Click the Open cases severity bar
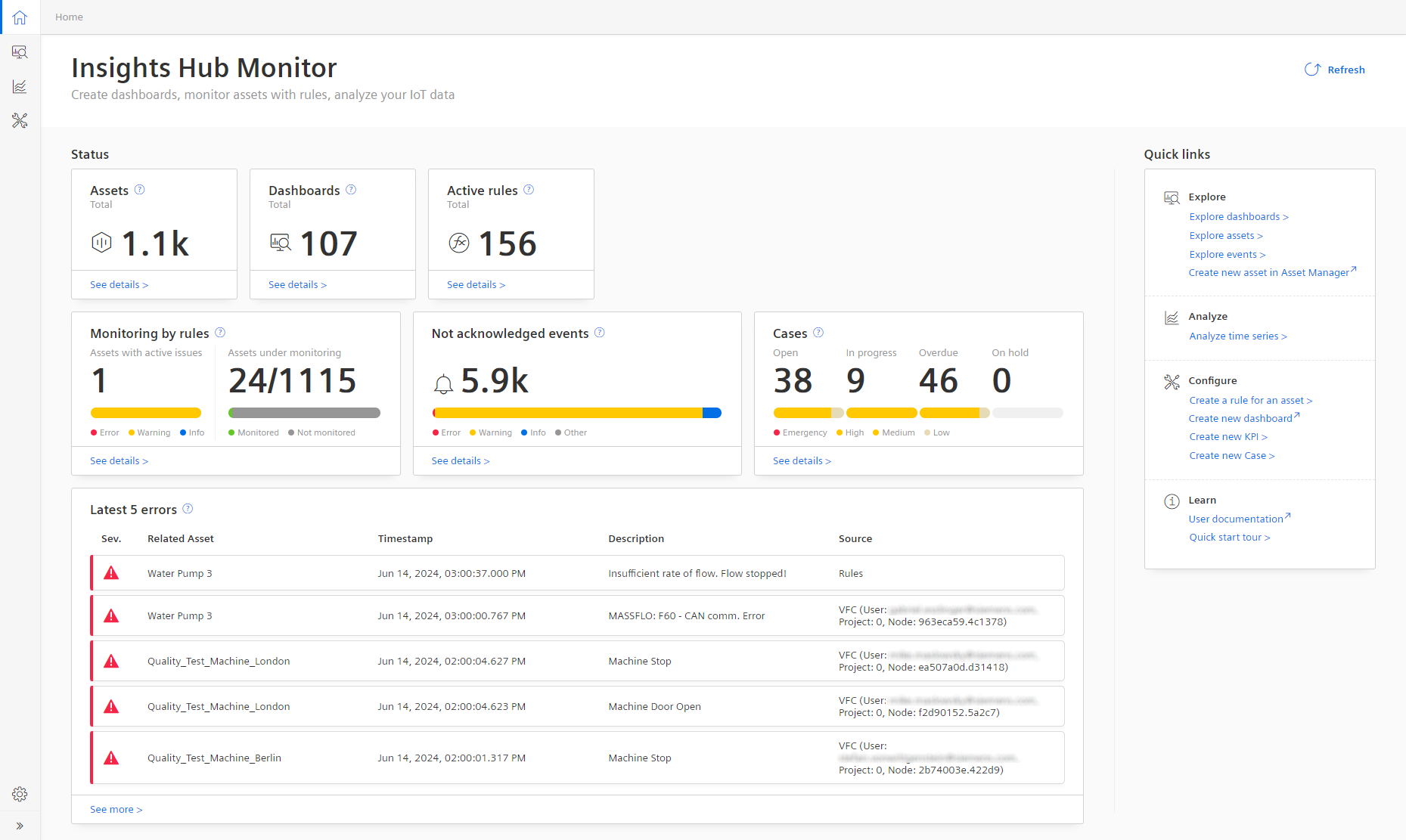1406x840 pixels. pyautogui.click(x=809, y=413)
